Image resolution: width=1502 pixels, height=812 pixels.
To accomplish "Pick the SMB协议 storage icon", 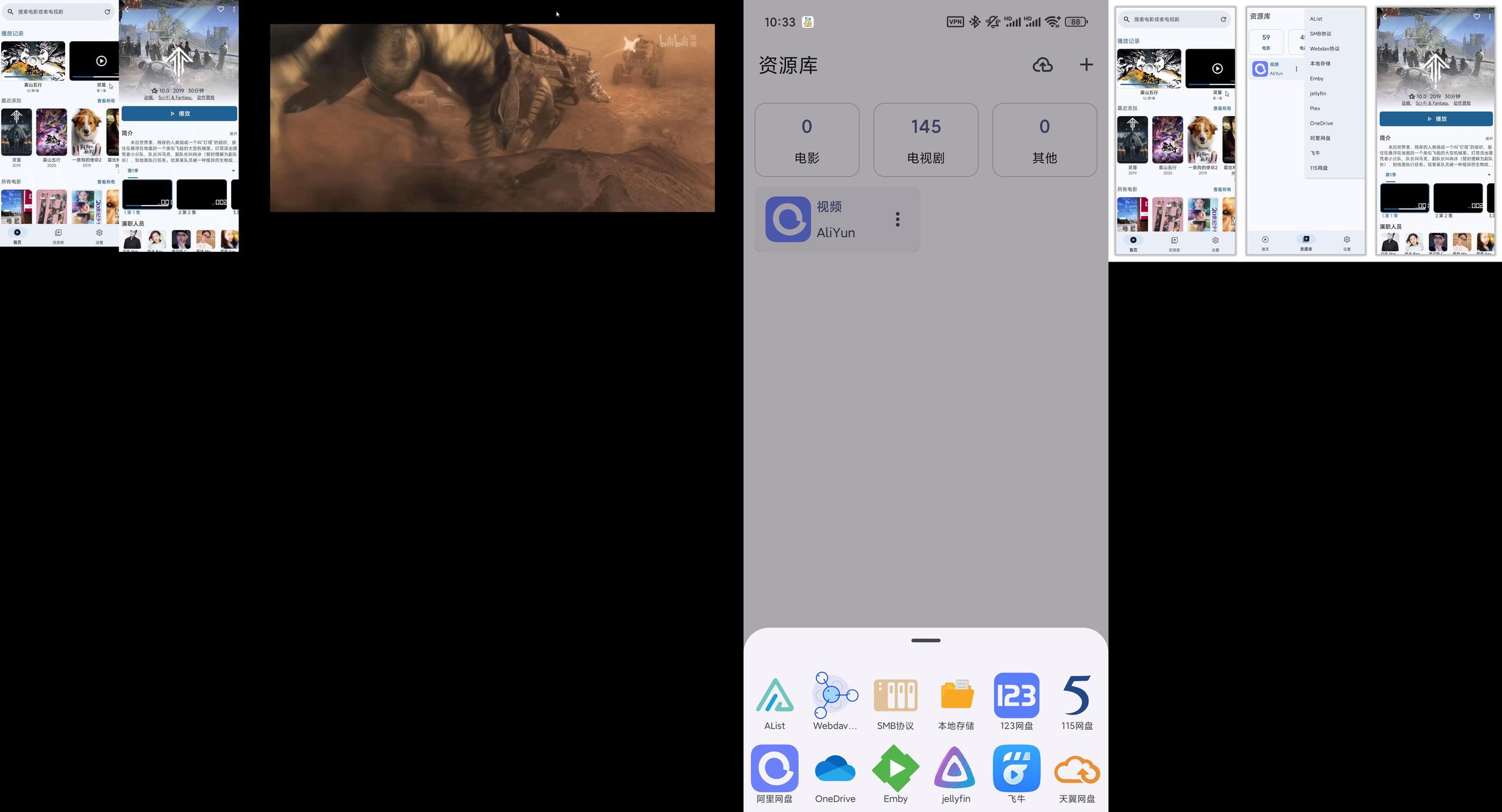I will 895,695.
